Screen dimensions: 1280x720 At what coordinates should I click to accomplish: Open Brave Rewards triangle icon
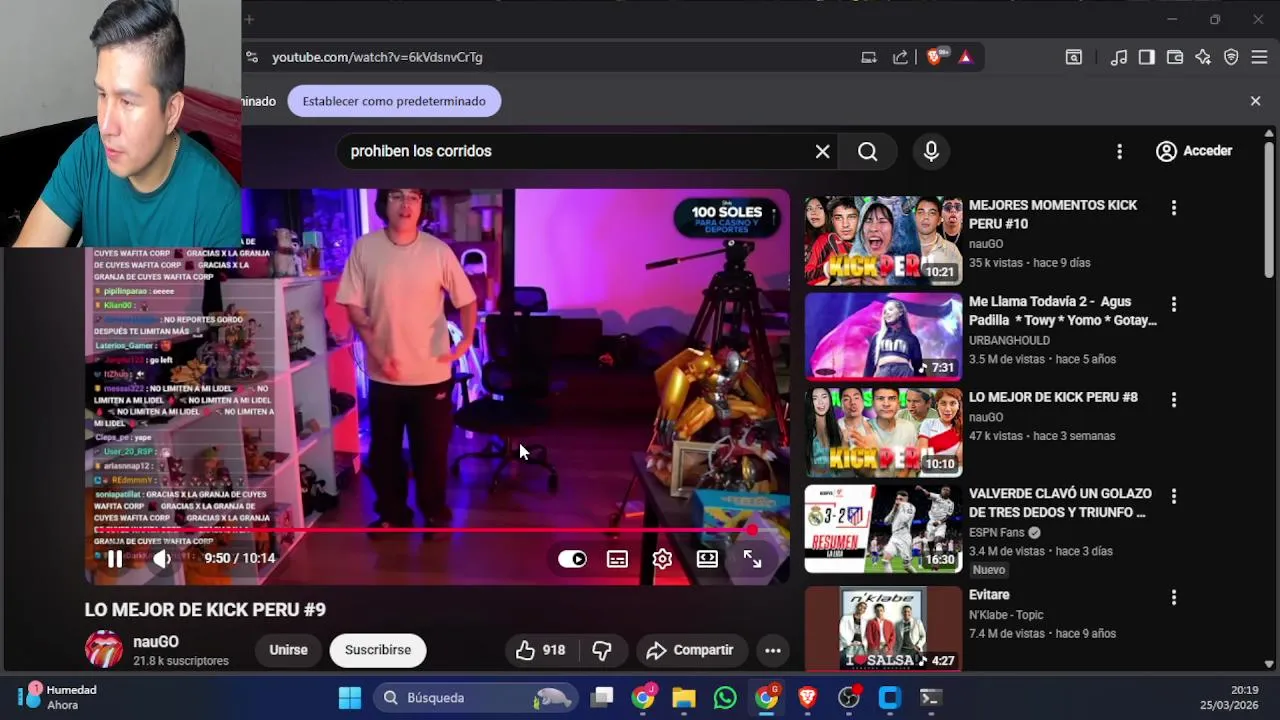(965, 57)
